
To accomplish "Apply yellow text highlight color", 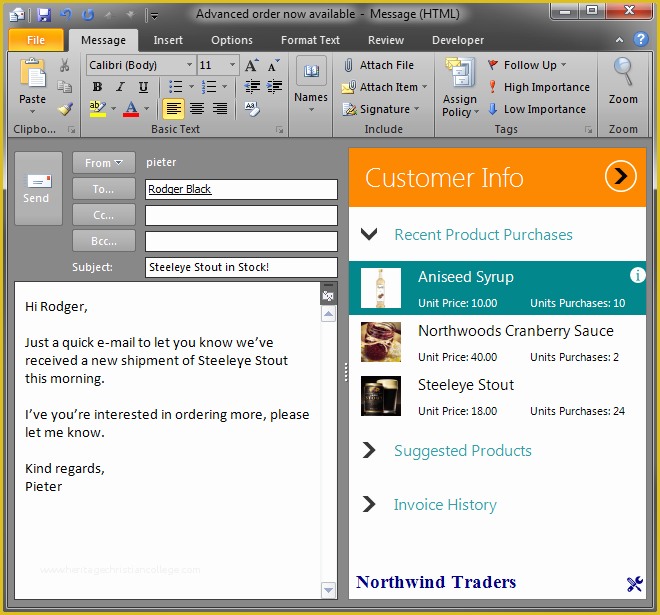I will (98, 109).
